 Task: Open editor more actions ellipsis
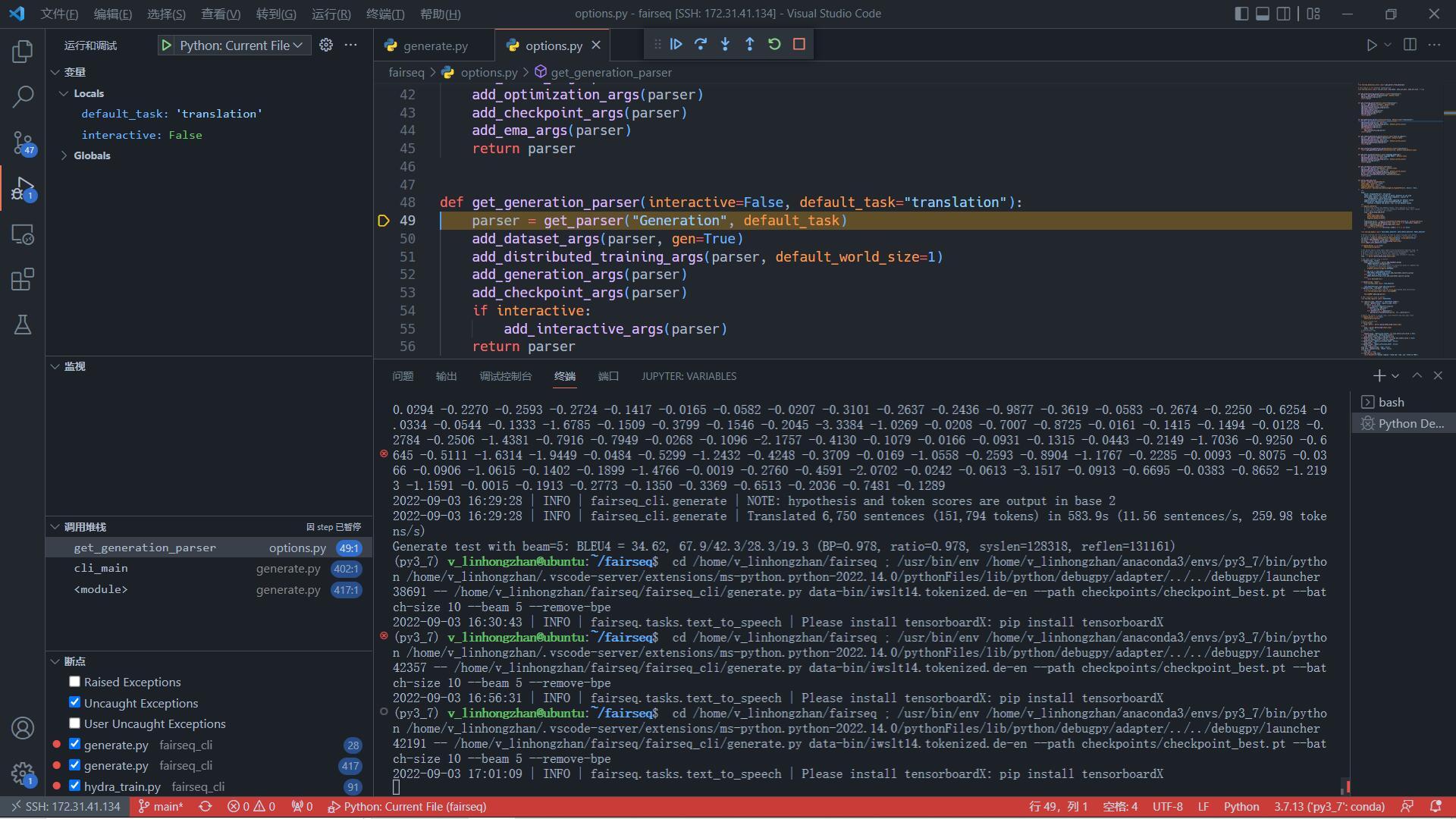(1434, 45)
